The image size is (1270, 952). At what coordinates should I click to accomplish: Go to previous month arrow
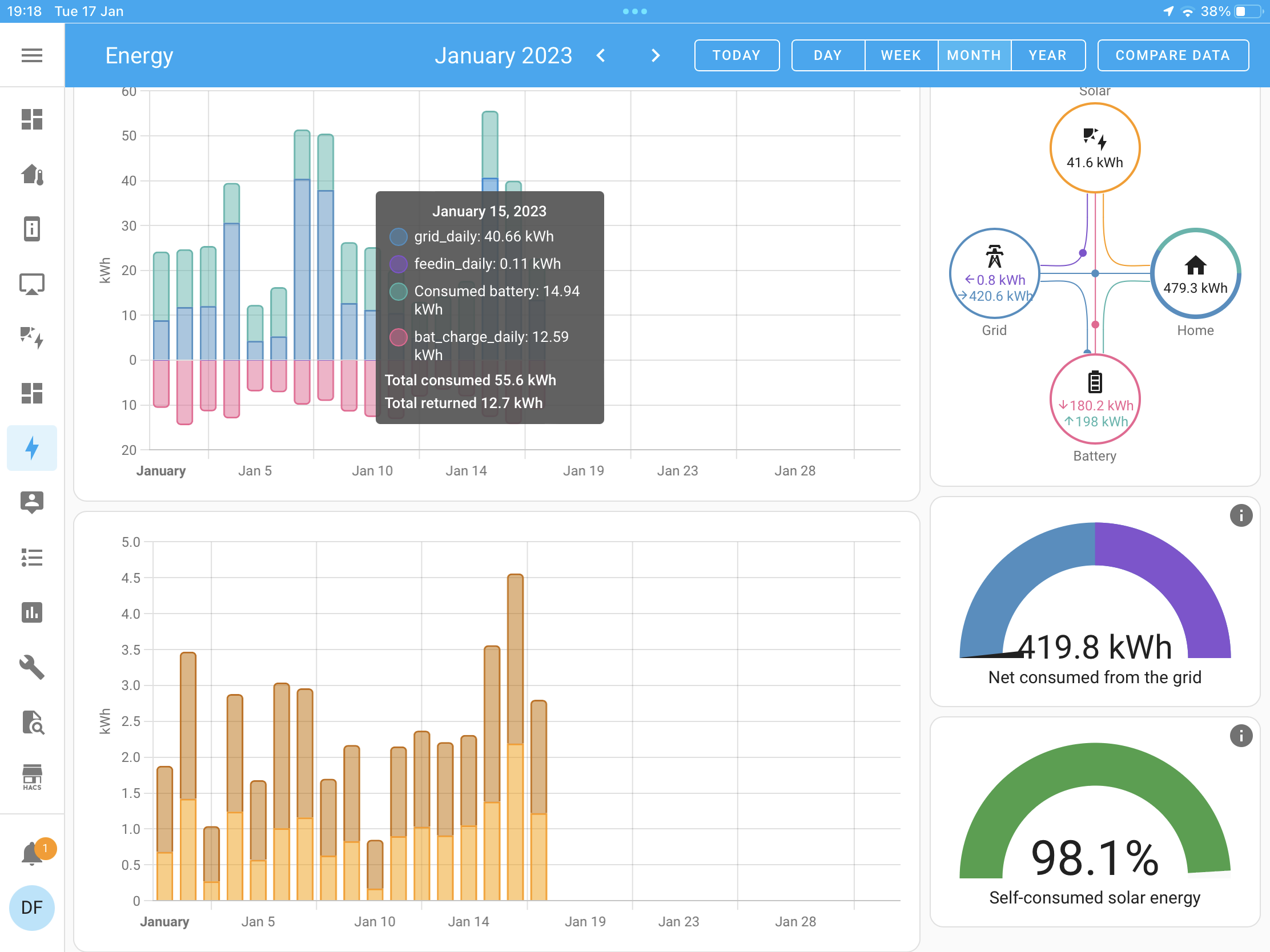(601, 56)
